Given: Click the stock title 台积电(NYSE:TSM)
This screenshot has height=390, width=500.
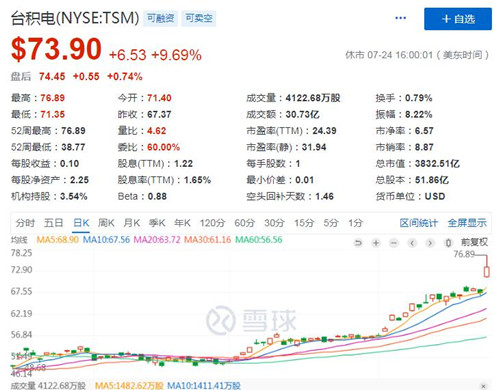Looking at the screenshot, I should (75, 18).
